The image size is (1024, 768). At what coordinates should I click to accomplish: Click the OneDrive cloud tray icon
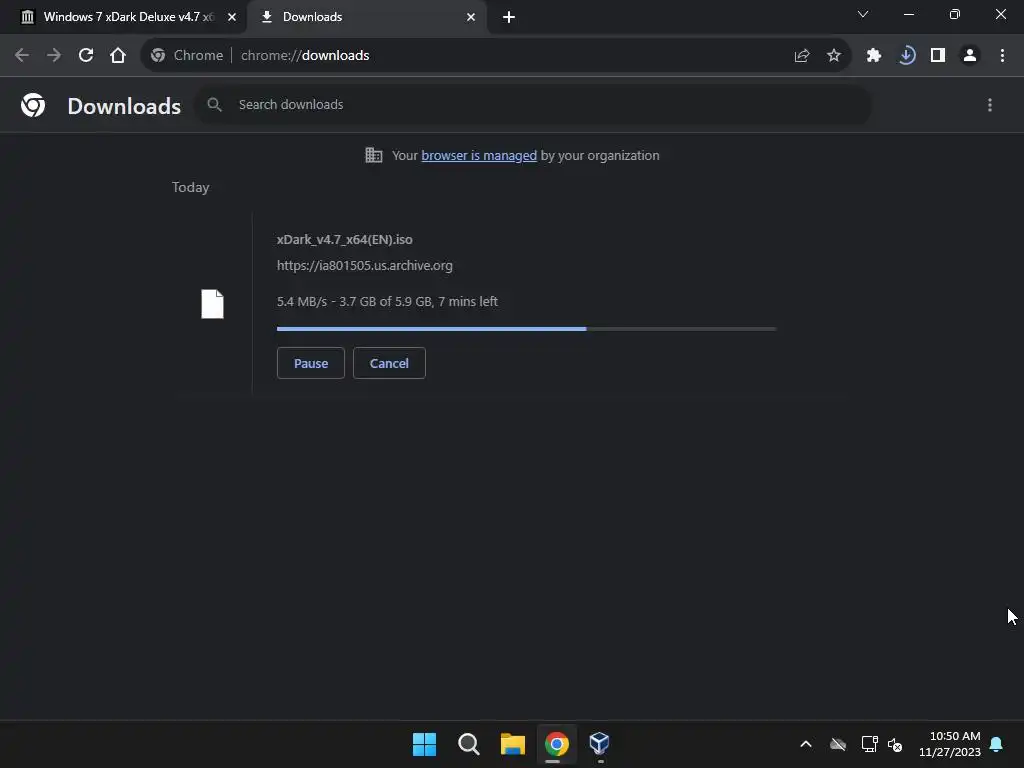(838, 744)
